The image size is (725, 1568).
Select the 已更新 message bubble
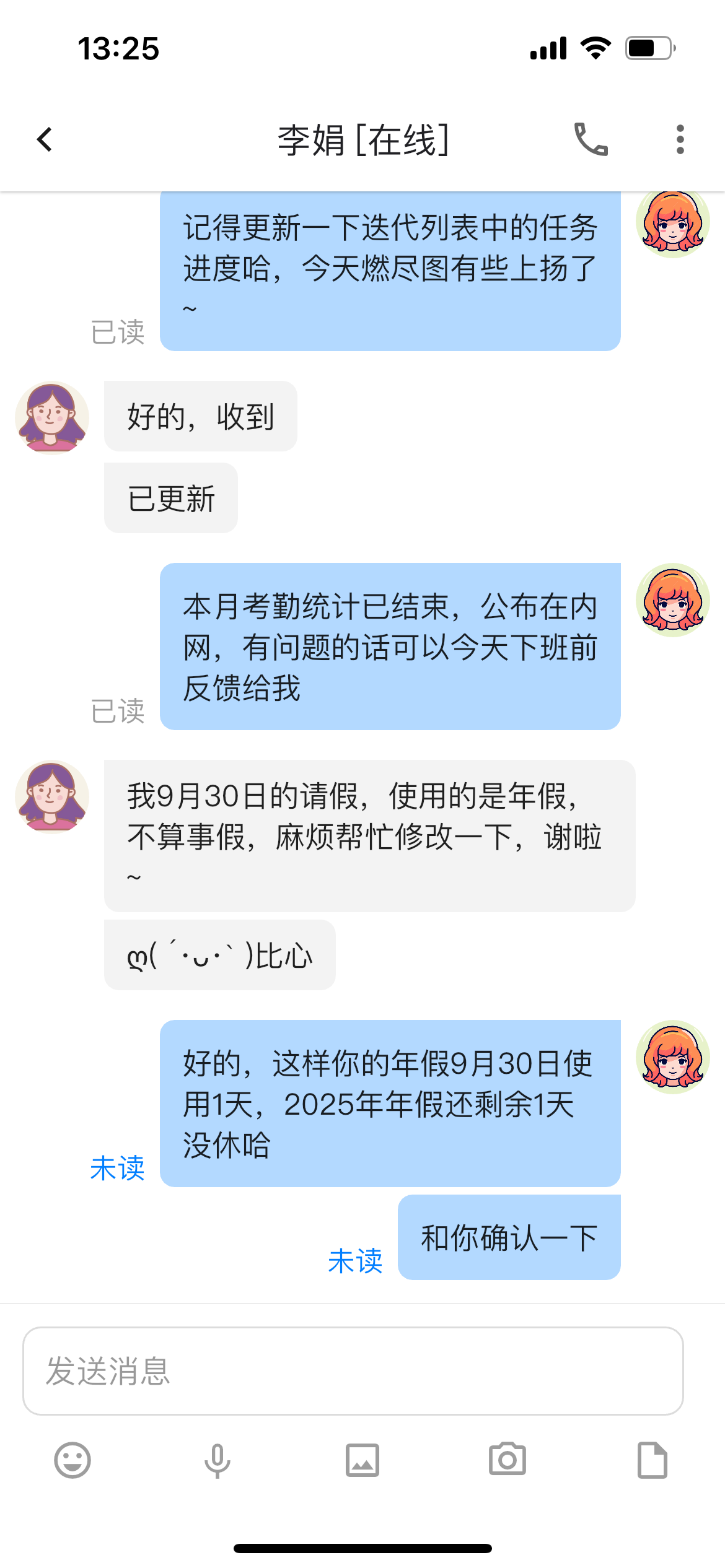171,498
